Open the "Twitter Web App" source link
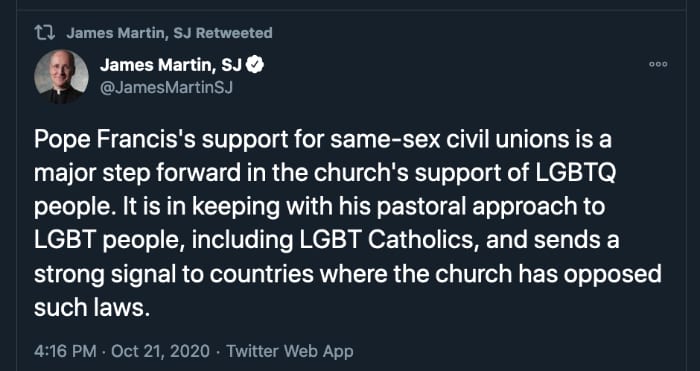Screen dimensions: 700x371 click(290, 351)
